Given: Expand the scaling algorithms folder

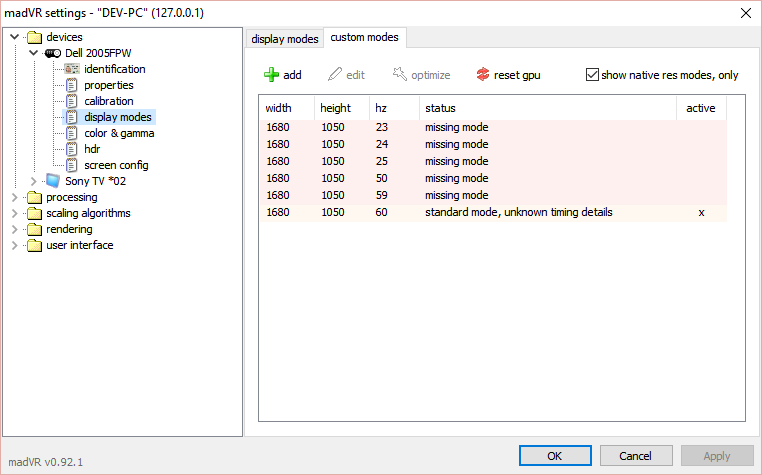Looking at the screenshot, I should [15, 213].
